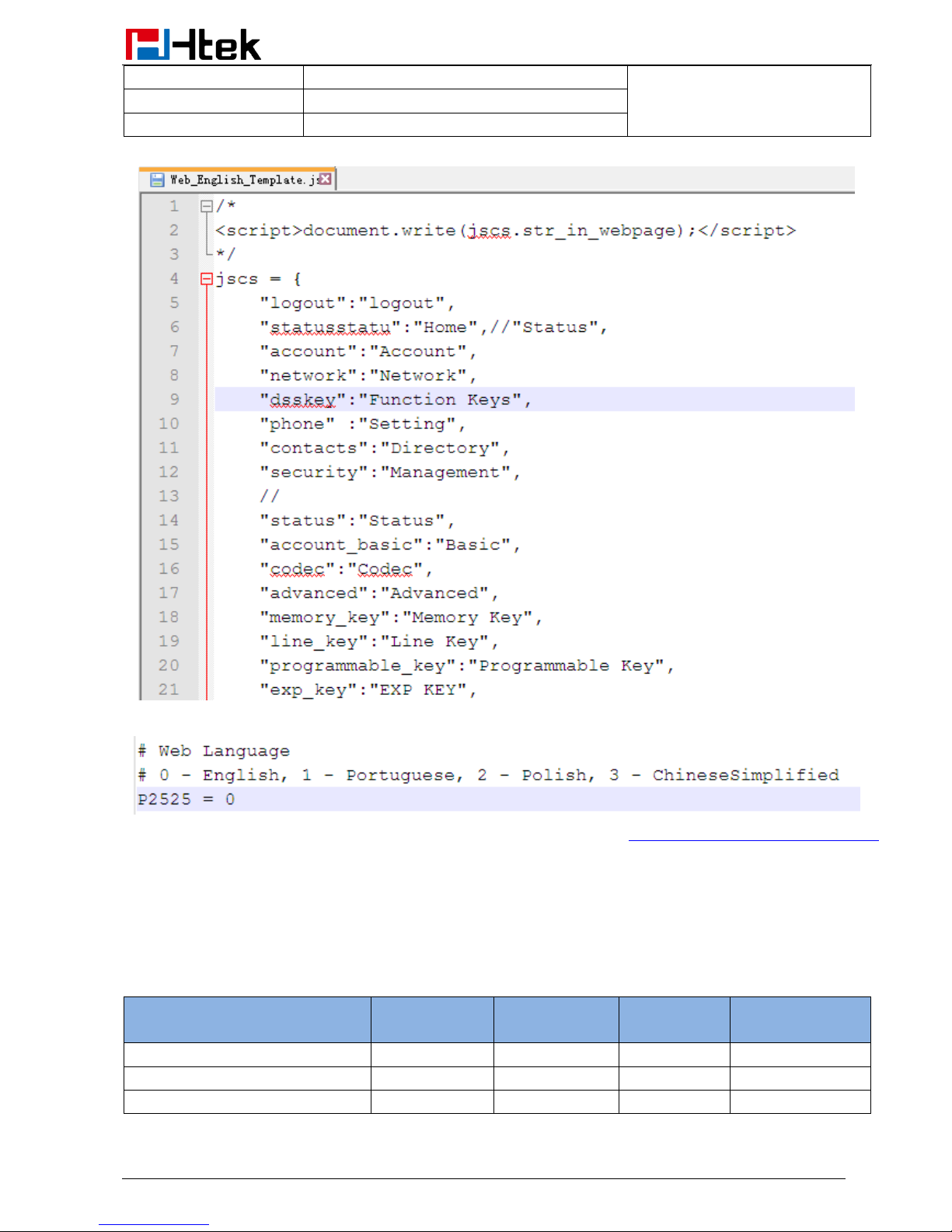Click the opening "/*" comment on line 1

(x=225, y=206)
